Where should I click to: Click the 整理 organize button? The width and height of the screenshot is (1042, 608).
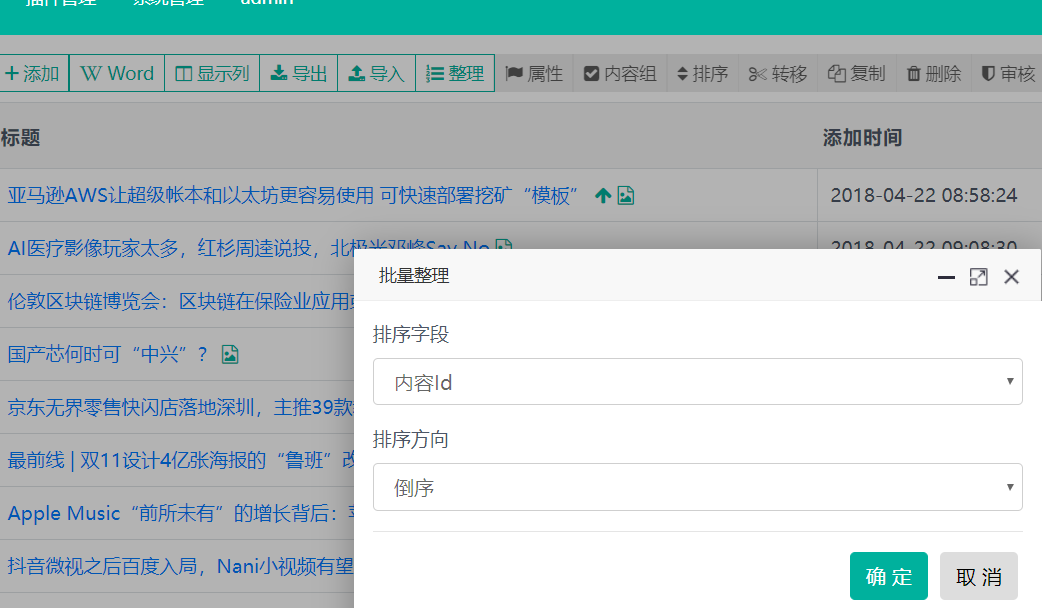[455, 73]
